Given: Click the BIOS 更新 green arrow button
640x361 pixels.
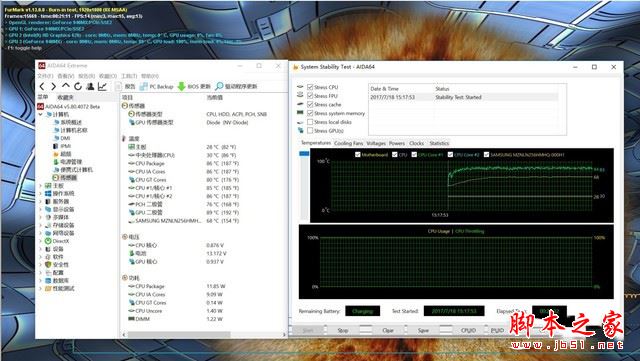Looking at the screenshot, I should [x=194, y=87].
